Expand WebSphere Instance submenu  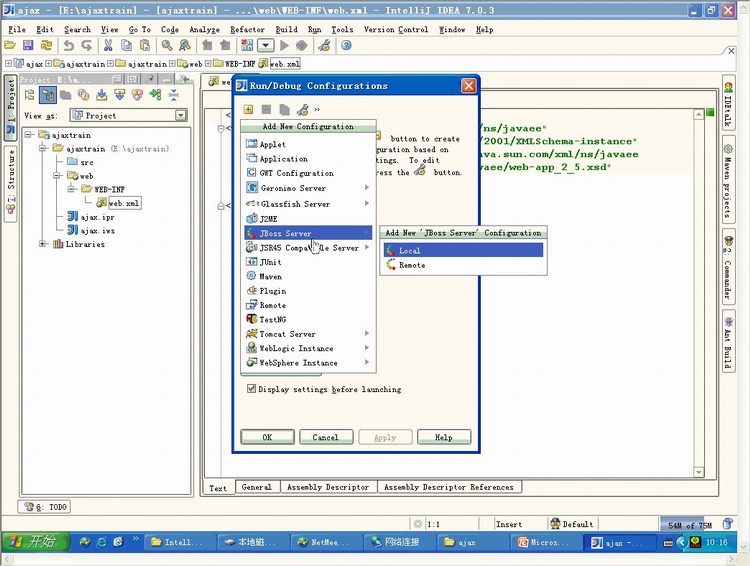click(308, 362)
